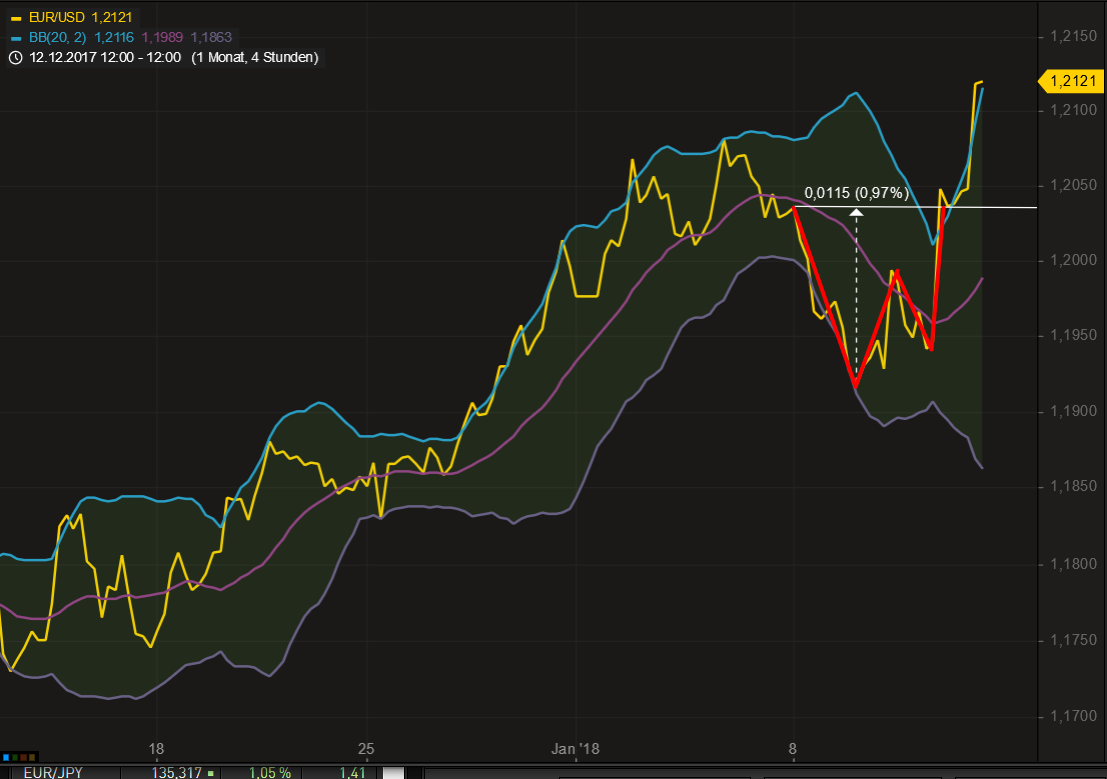Click the white measurement arrowhead on chart
The image size is (1107, 779).
(x=856, y=212)
